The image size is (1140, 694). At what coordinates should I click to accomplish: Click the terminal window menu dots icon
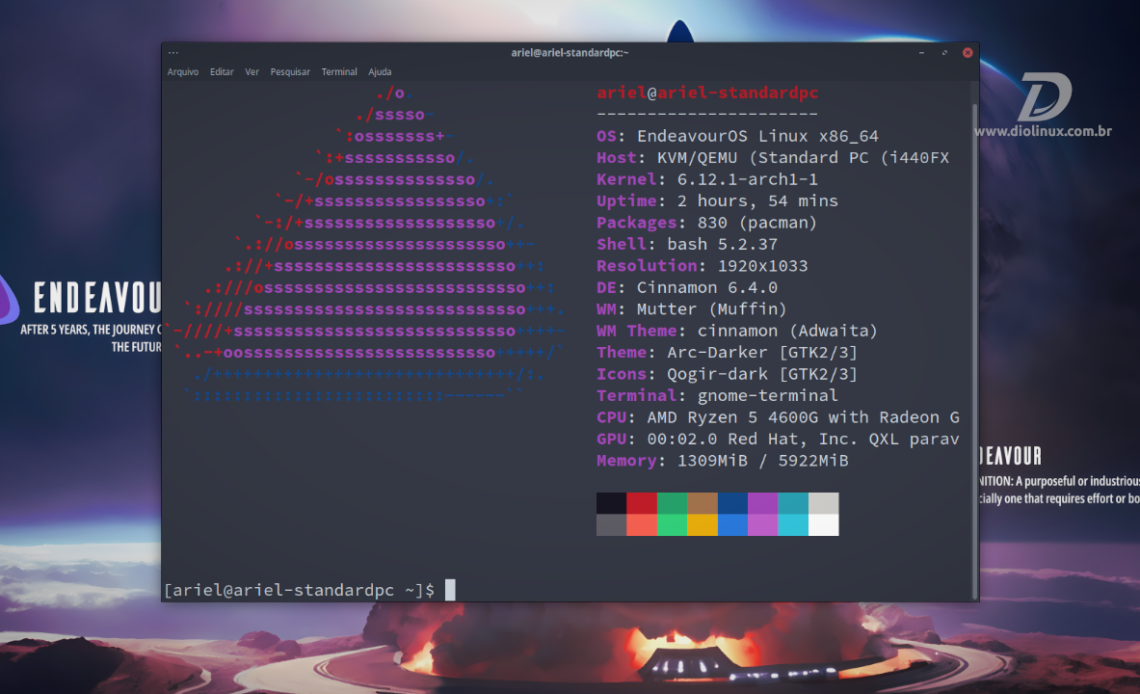[173, 52]
